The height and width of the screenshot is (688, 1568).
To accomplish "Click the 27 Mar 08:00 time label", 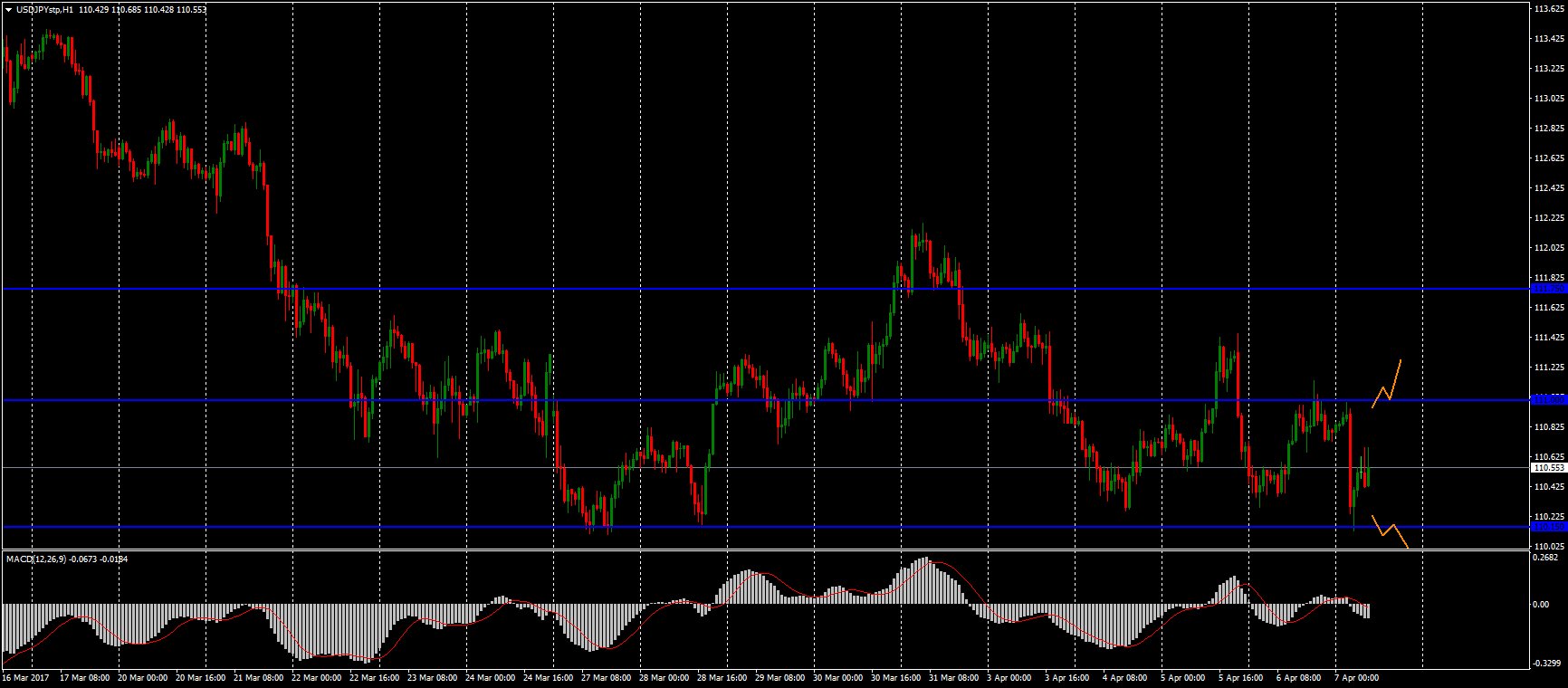I will (607, 677).
